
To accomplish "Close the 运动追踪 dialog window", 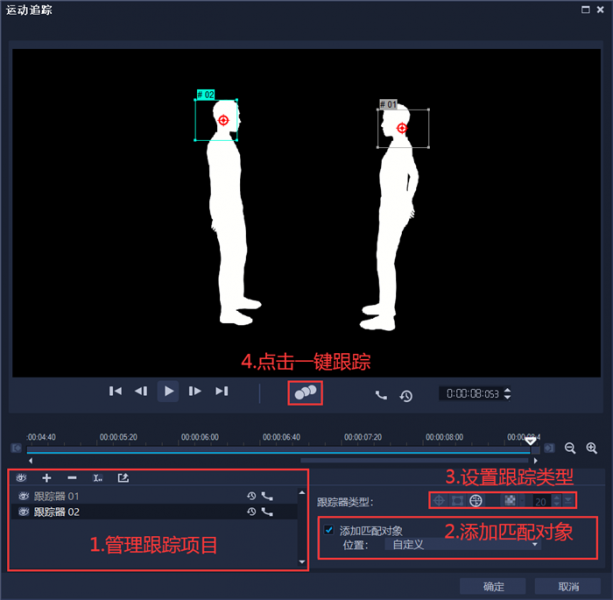I will point(600,9).
